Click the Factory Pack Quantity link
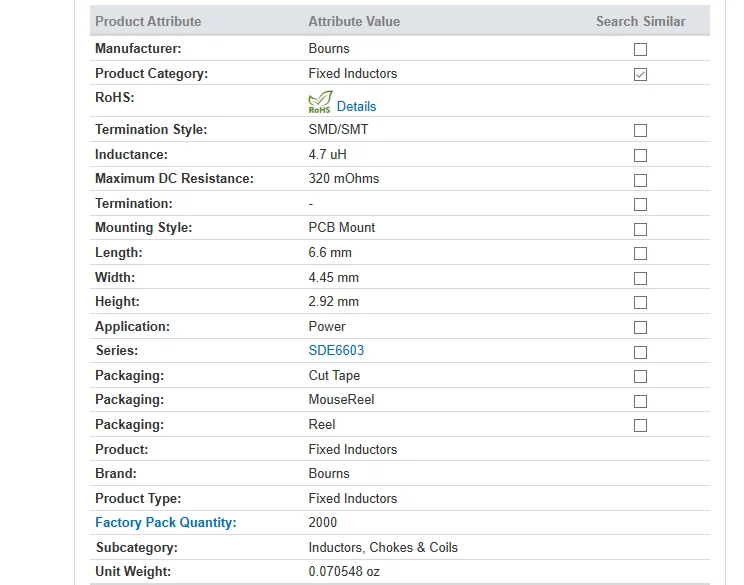Image resolution: width=744 pixels, height=585 pixels. [166, 522]
